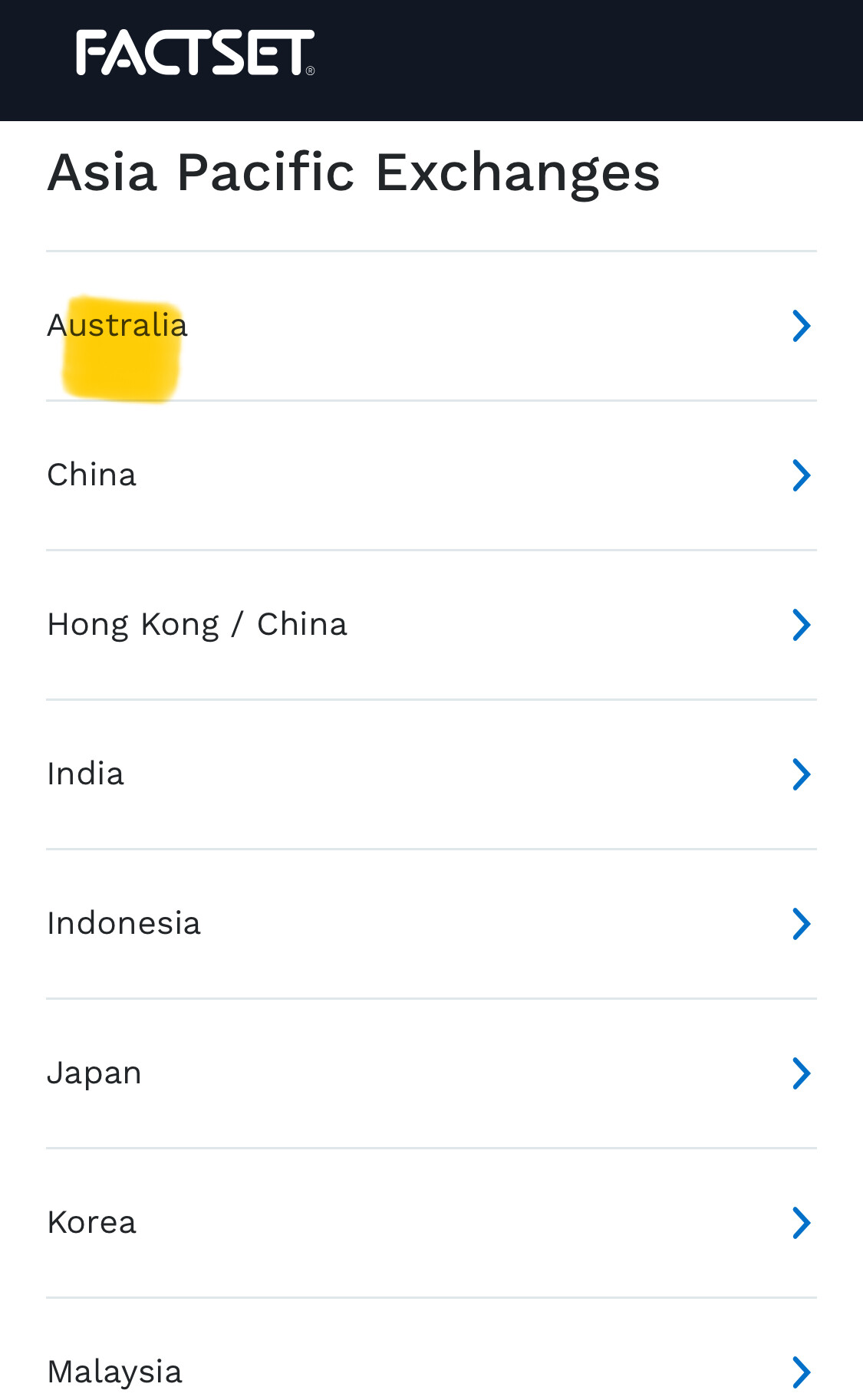Tap the Hong Kong / China chevron

(x=801, y=625)
